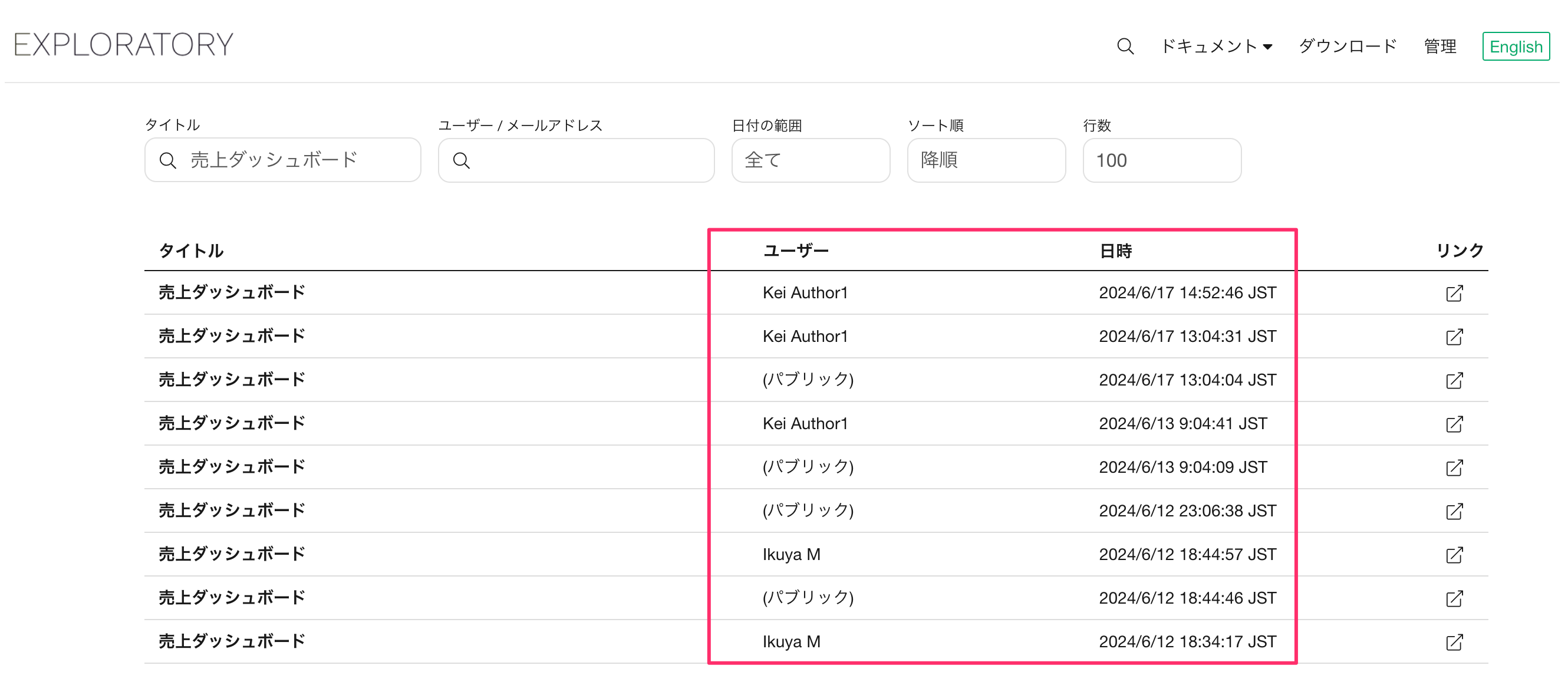The width and height of the screenshot is (1568, 685).
Task: Open 売上ダッシュボード title in 18:34:17 row
Action: tap(231, 642)
